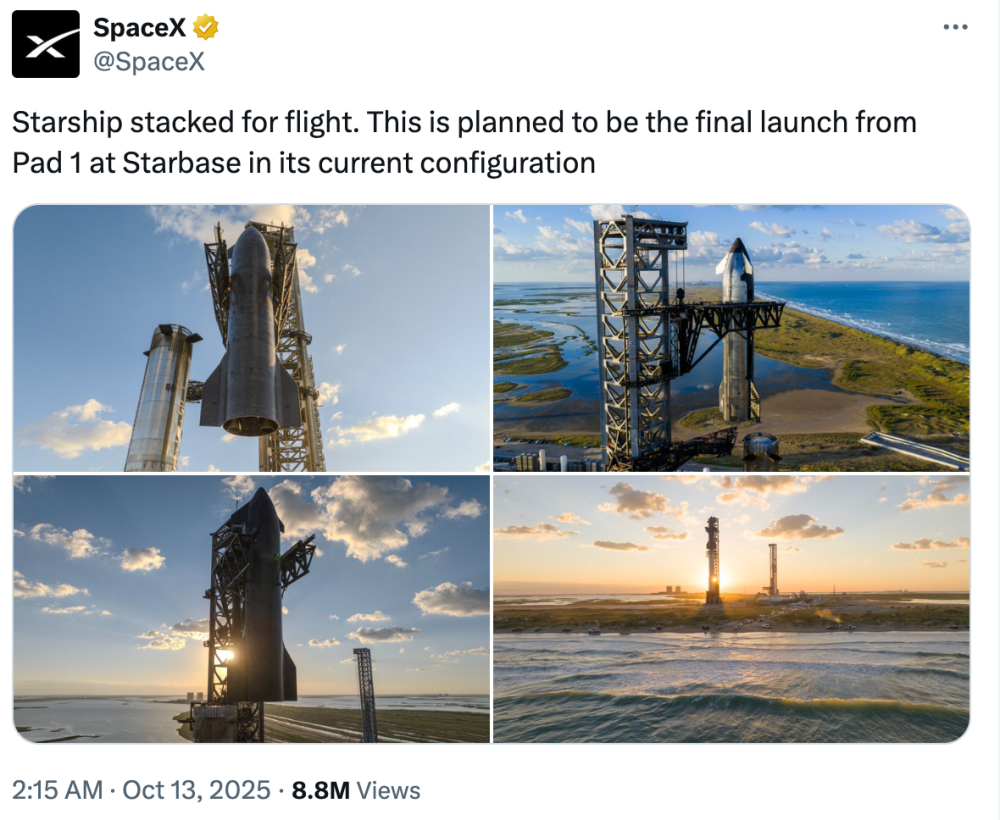This screenshot has height=820, width=1000.
Task: Open the bottom-left silhouetted Starship photo
Action: 251,609
